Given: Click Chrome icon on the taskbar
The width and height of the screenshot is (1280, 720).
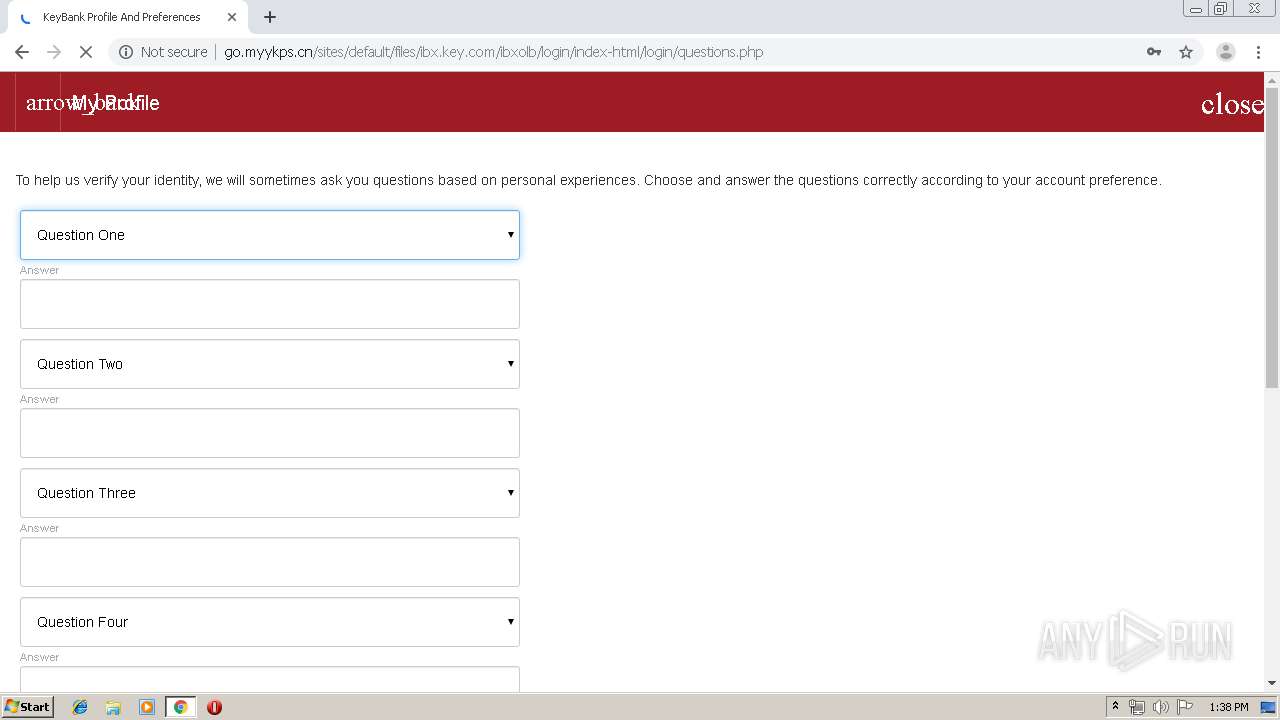Looking at the screenshot, I should (180, 707).
